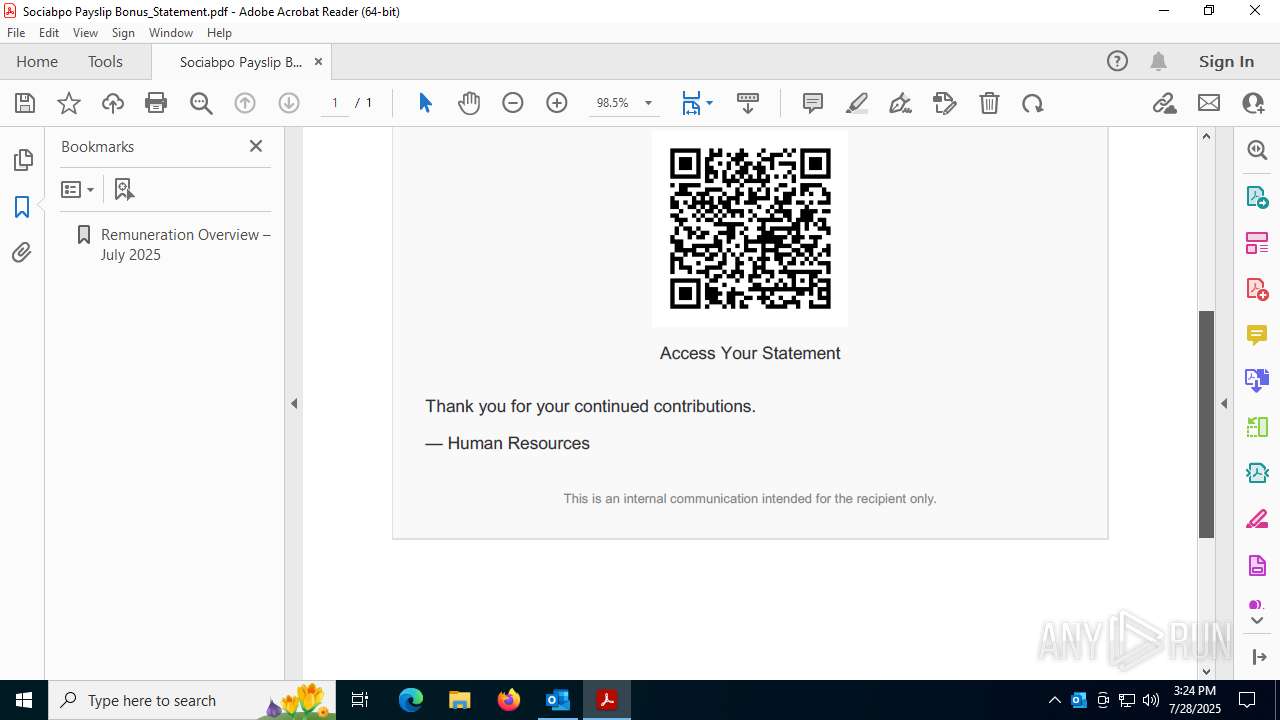Open Outlook from the taskbar
Viewport: 1280px width, 720px height.
tap(557, 700)
